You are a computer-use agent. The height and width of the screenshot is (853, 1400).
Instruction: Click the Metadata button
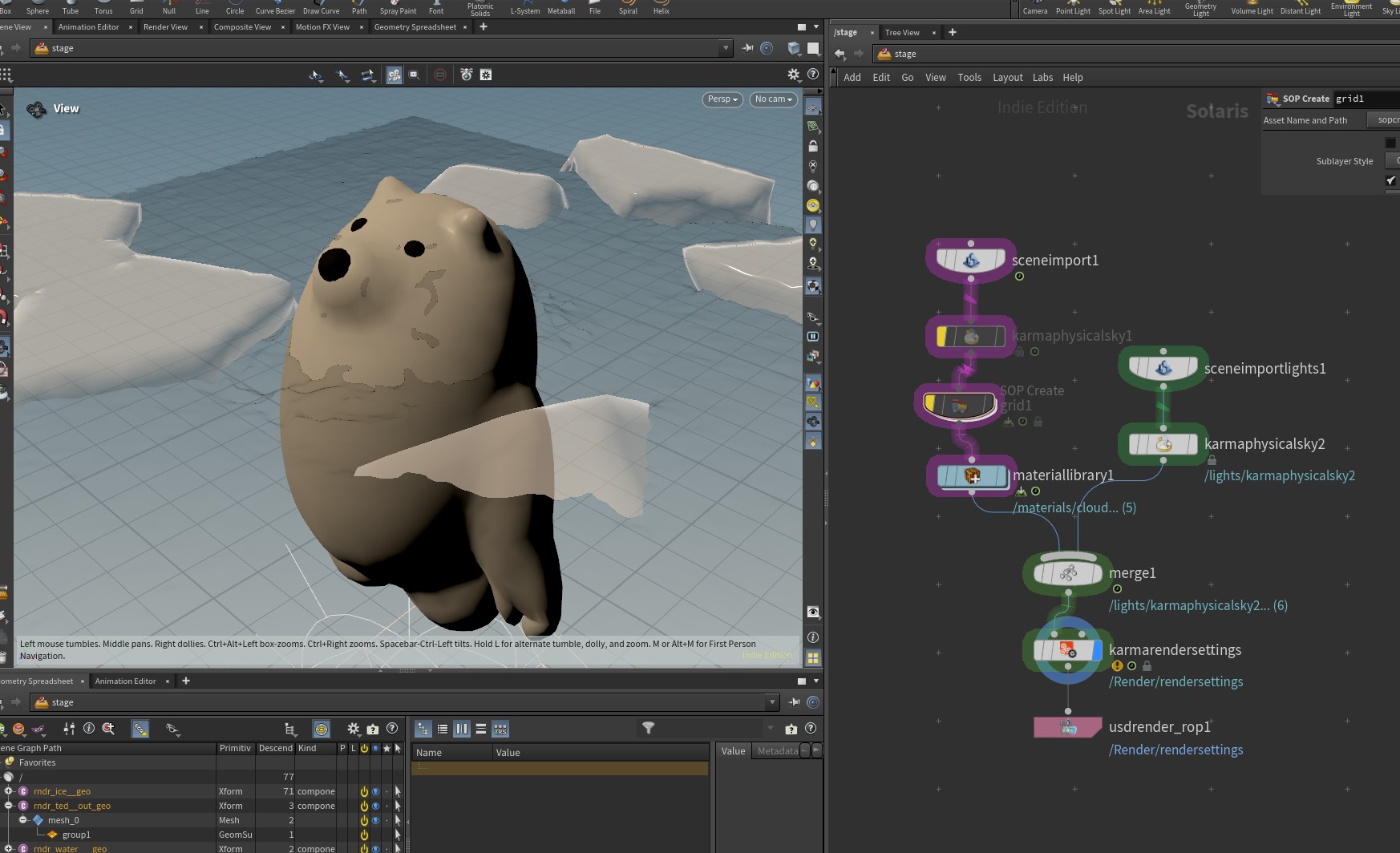pos(777,751)
